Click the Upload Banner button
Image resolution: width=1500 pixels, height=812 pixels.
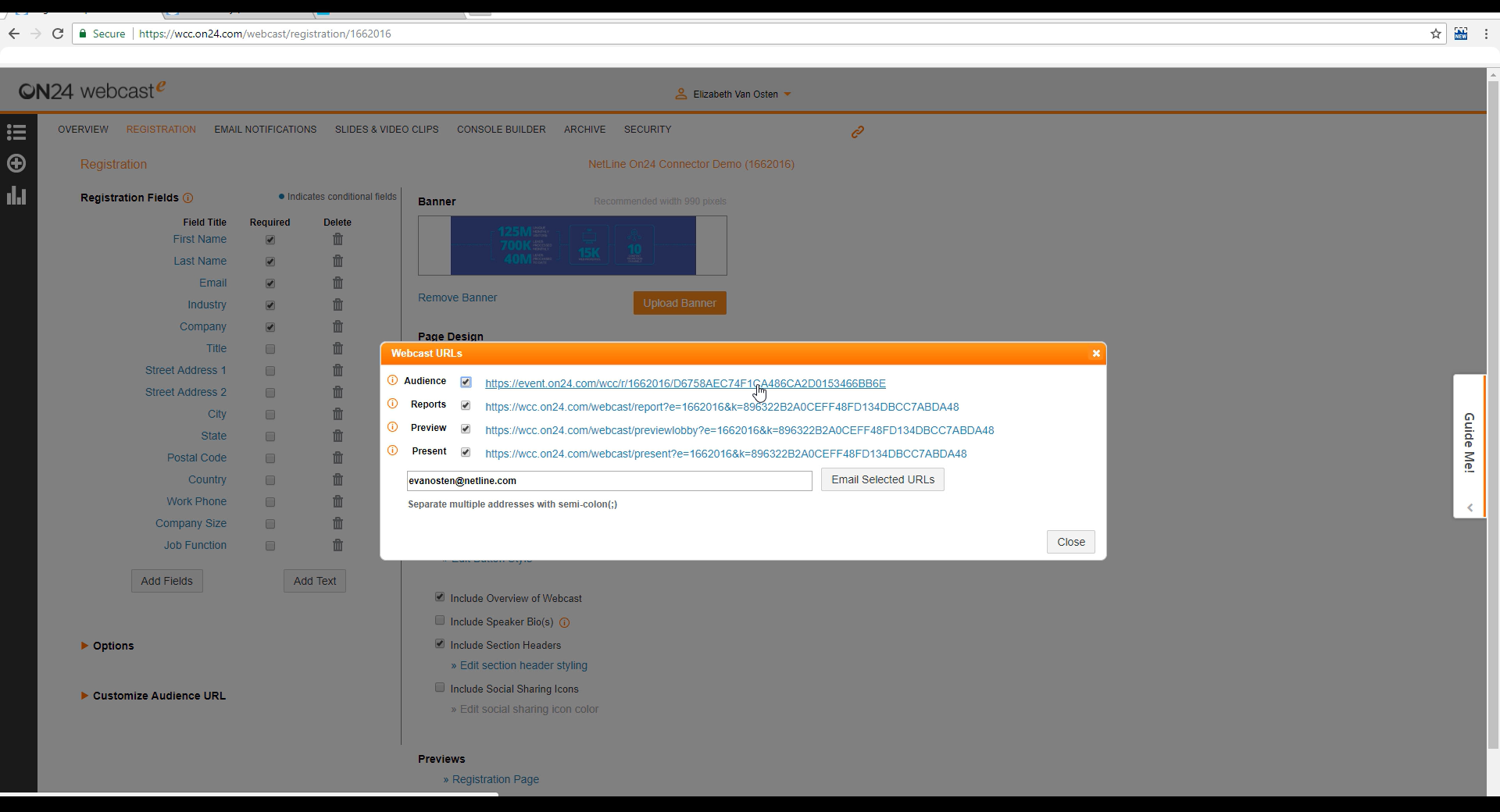[x=680, y=303]
